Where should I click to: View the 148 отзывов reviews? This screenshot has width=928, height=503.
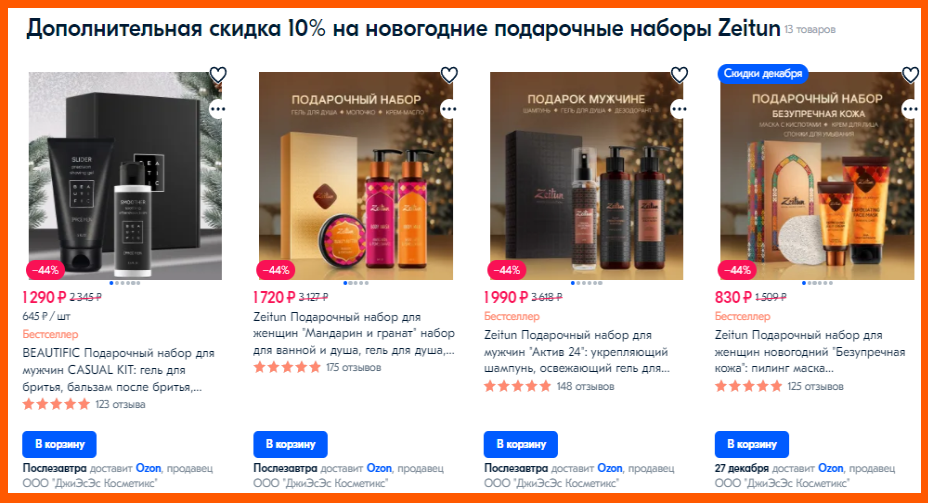click(585, 386)
